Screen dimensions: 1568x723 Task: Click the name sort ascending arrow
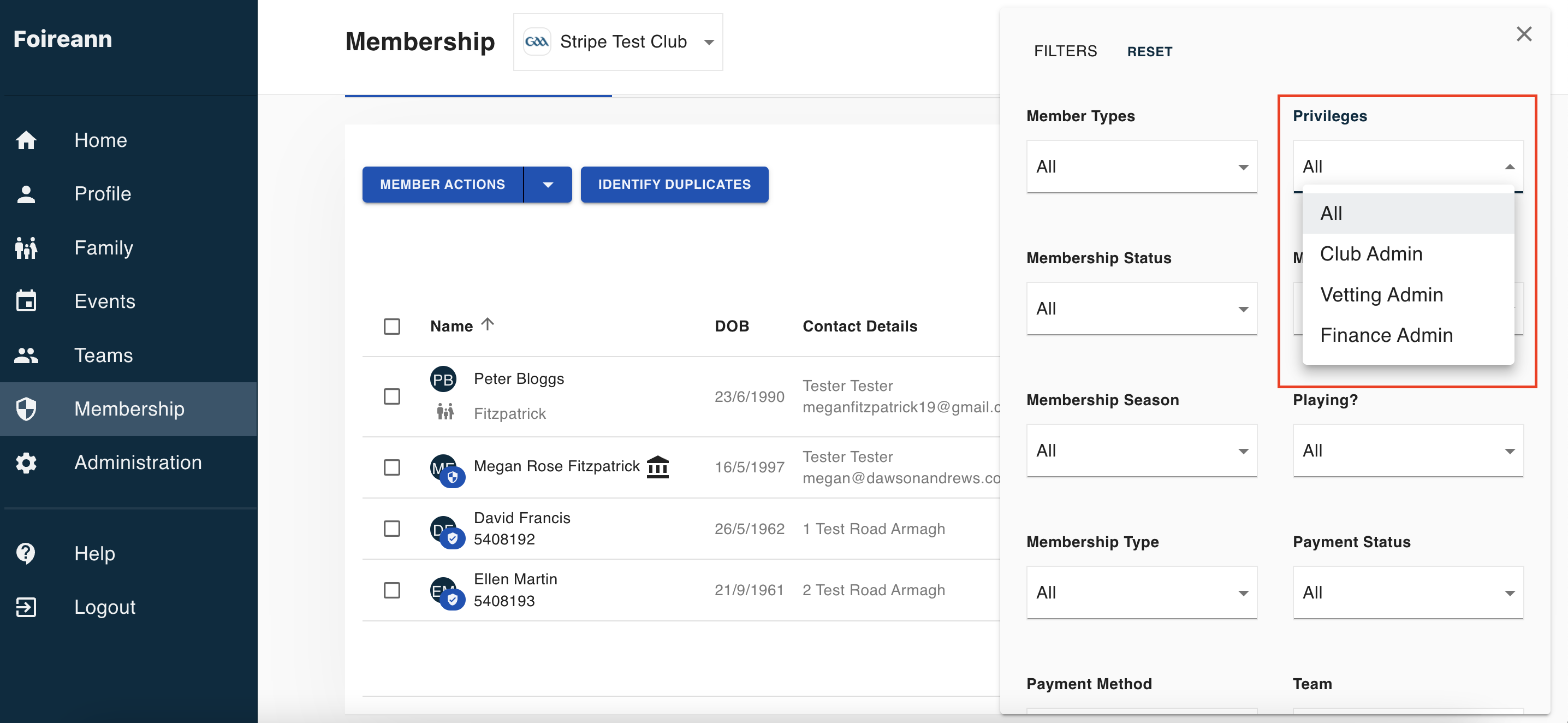click(487, 324)
